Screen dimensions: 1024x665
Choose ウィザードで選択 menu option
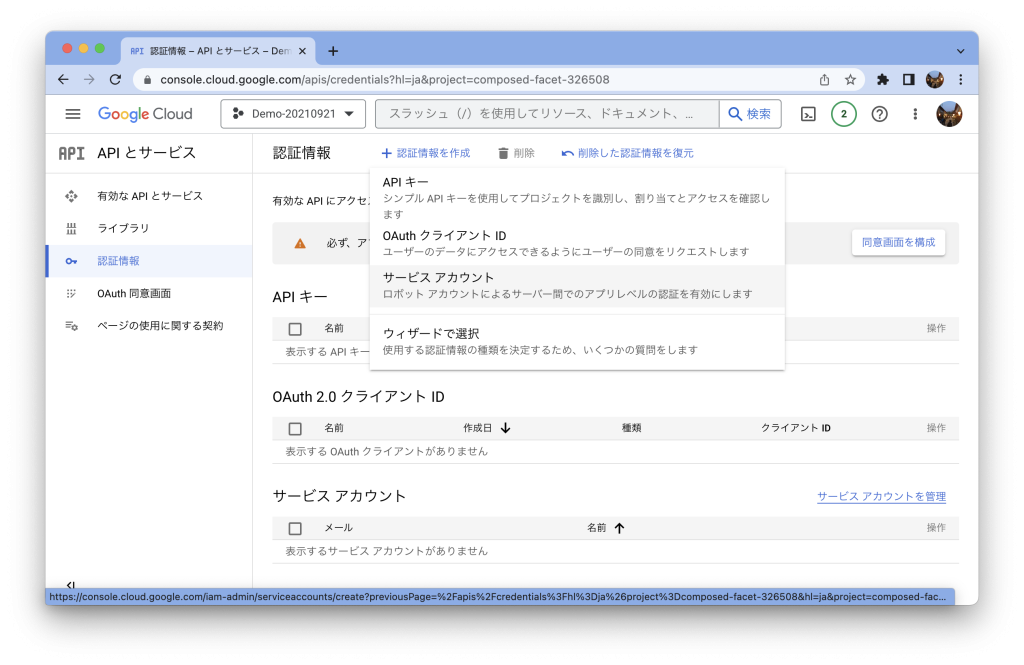tap(577, 341)
